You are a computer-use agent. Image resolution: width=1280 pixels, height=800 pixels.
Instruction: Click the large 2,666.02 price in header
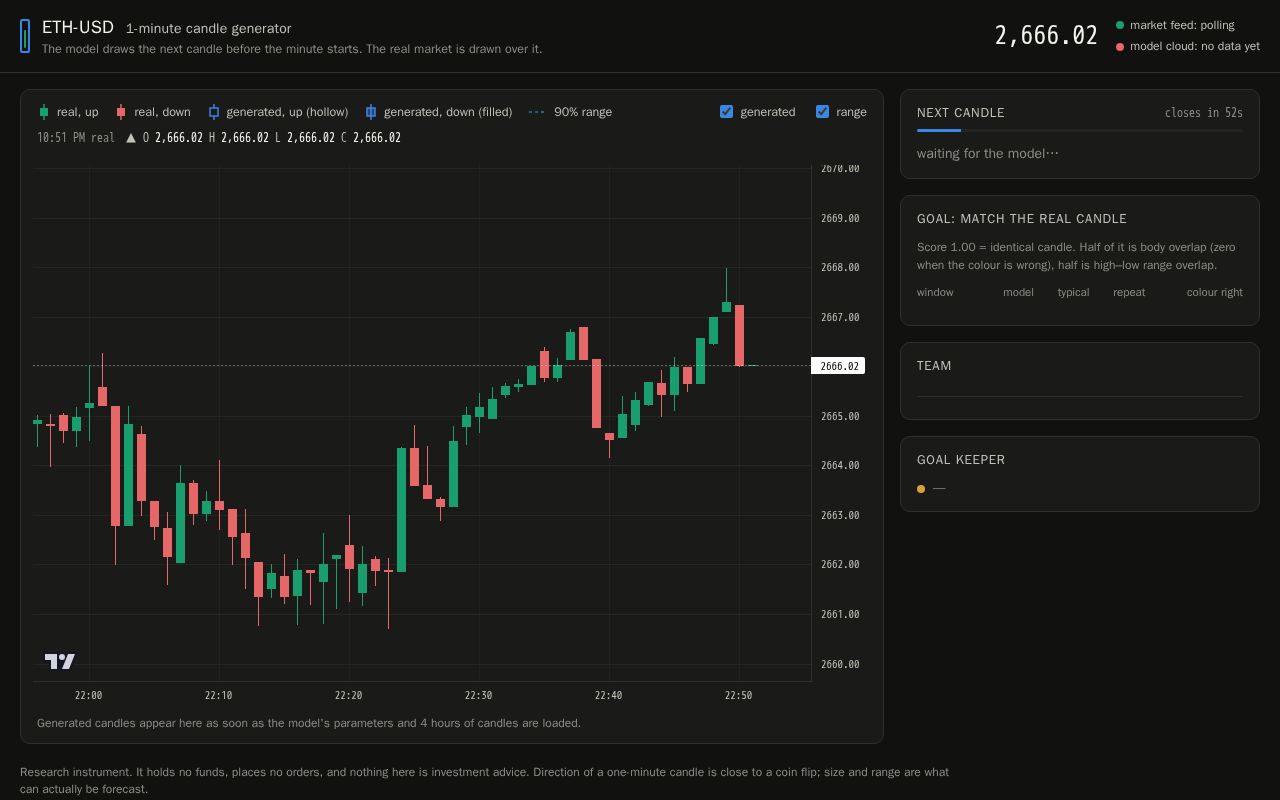point(1046,36)
